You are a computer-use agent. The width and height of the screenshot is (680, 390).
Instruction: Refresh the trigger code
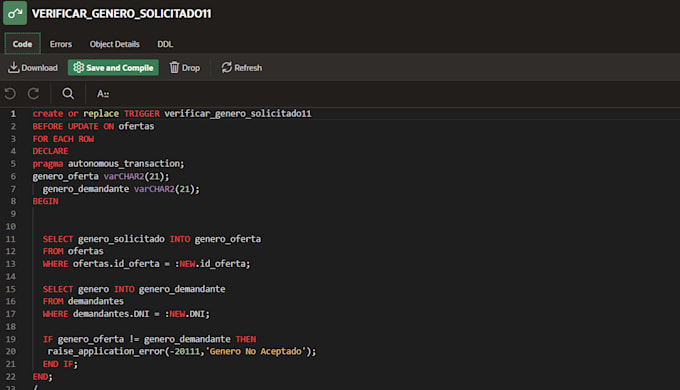click(x=242, y=68)
